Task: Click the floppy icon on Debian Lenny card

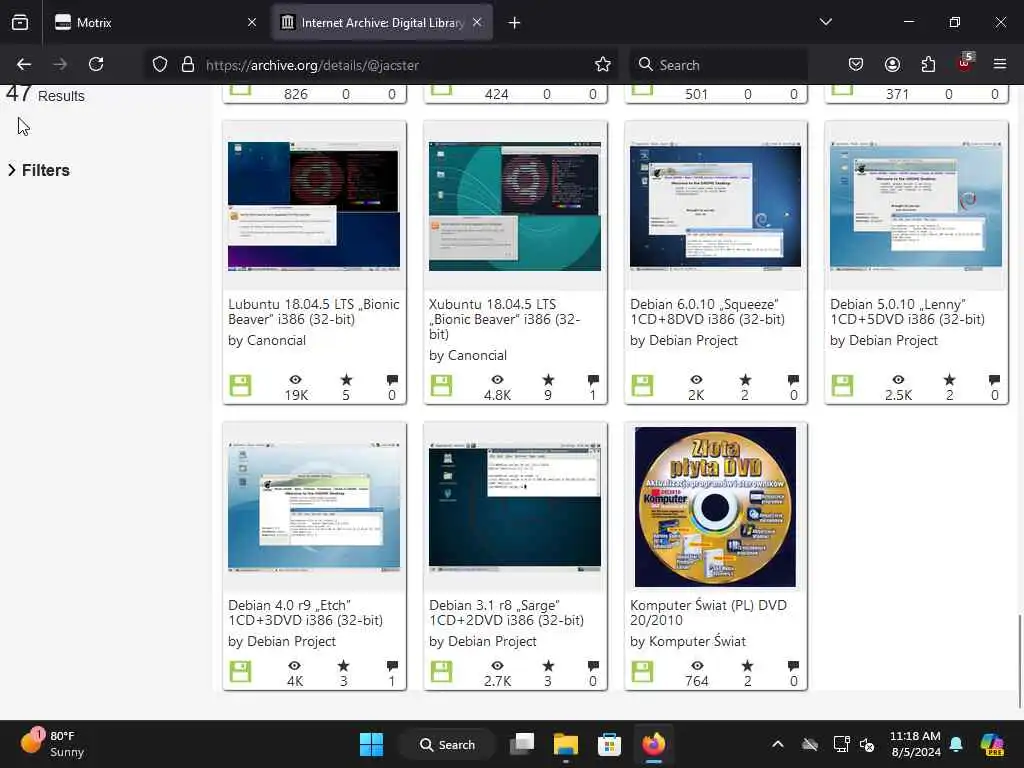Action: click(842, 385)
